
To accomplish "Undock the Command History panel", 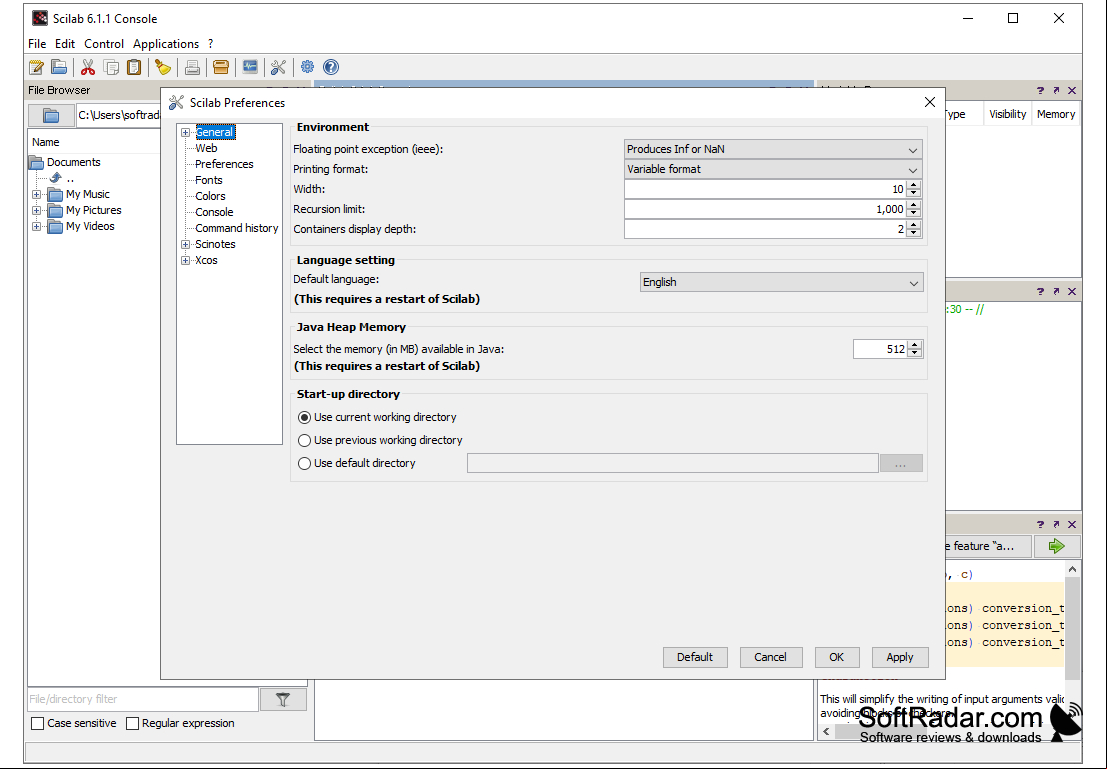I will point(1056,291).
